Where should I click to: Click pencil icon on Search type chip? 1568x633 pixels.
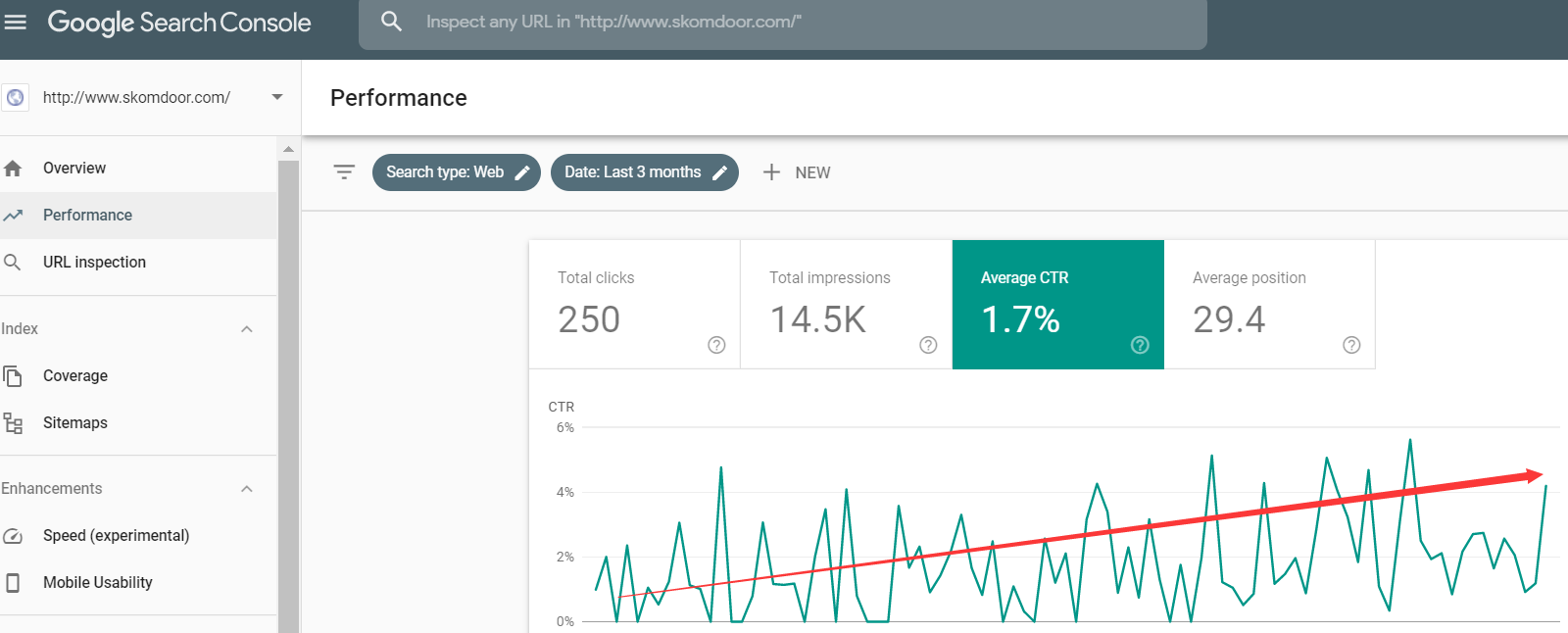[522, 172]
